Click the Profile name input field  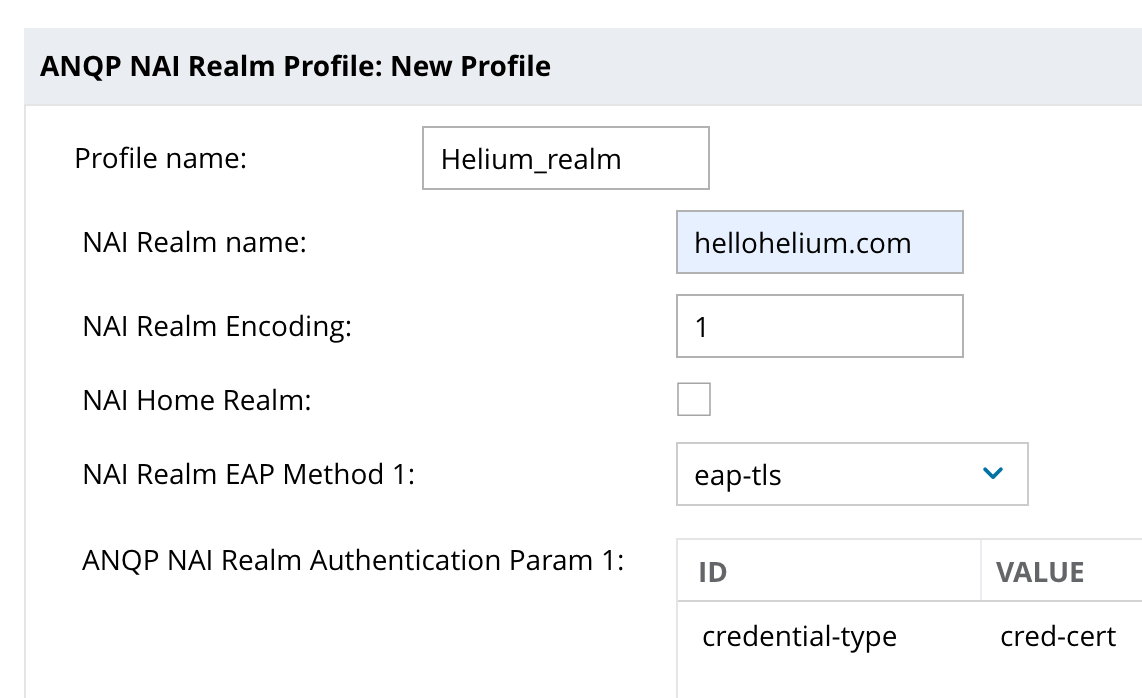click(565, 158)
